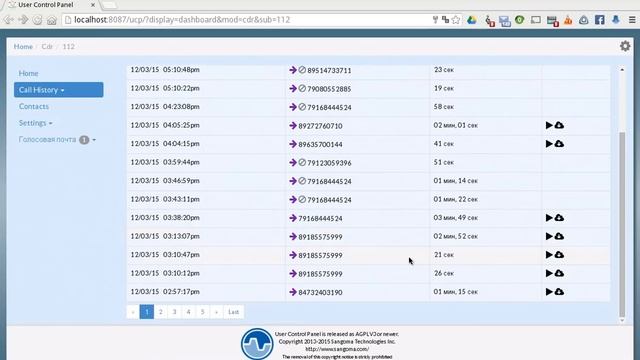Click the browser back arrow

pyautogui.click(x=9, y=20)
